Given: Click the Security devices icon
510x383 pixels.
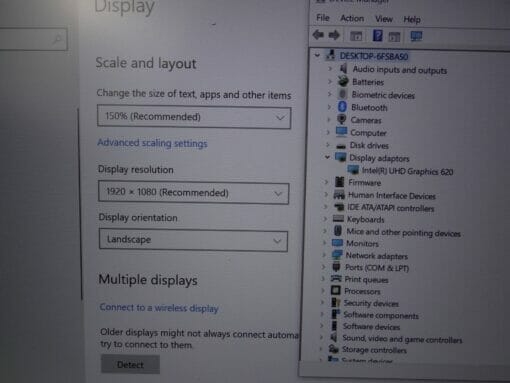Looking at the screenshot, I should 335,302.
